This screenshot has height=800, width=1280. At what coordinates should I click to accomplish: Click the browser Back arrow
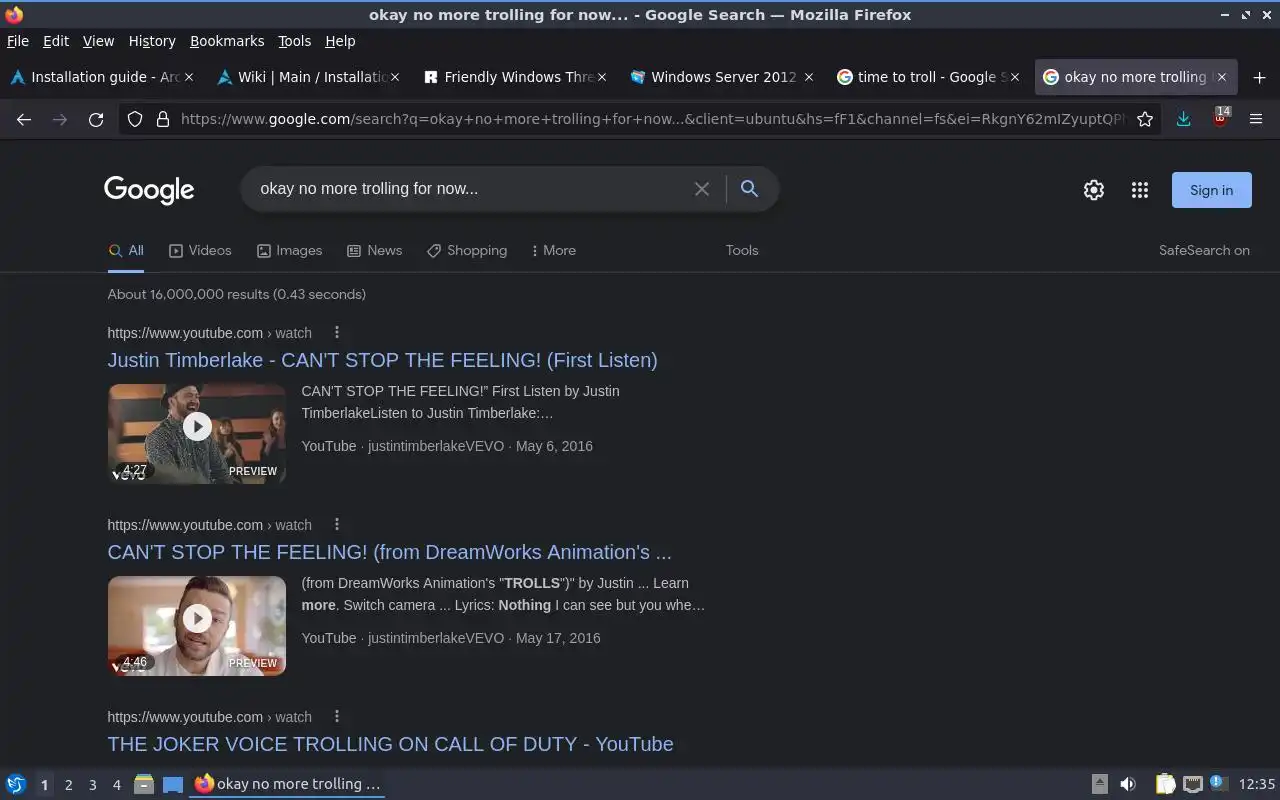click(24, 119)
